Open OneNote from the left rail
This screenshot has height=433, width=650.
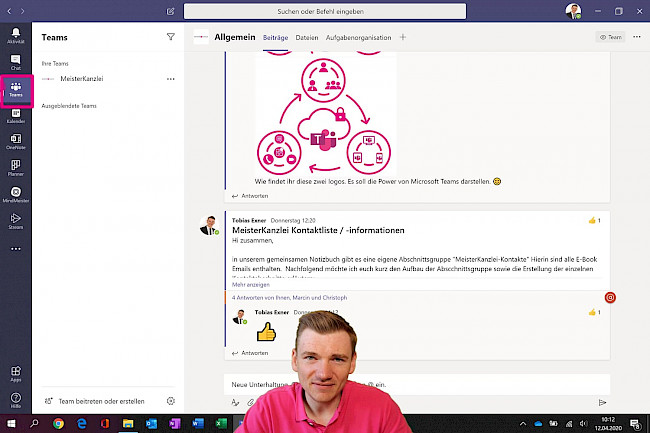15,141
